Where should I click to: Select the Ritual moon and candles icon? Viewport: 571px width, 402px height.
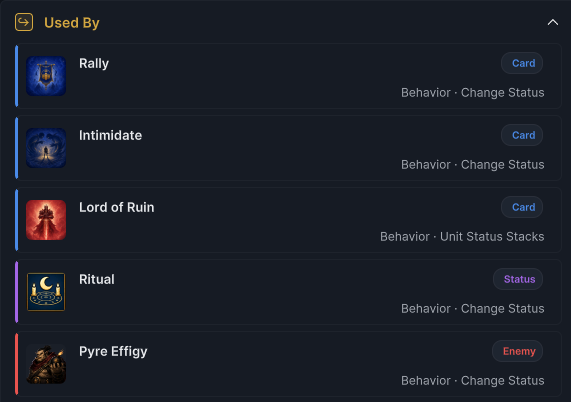pos(46,292)
